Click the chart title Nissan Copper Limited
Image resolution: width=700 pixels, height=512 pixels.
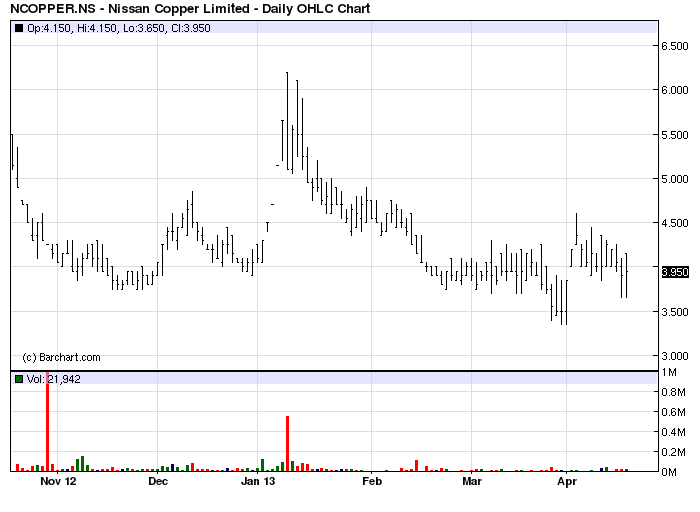pyautogui.click(x=179, y=8)
